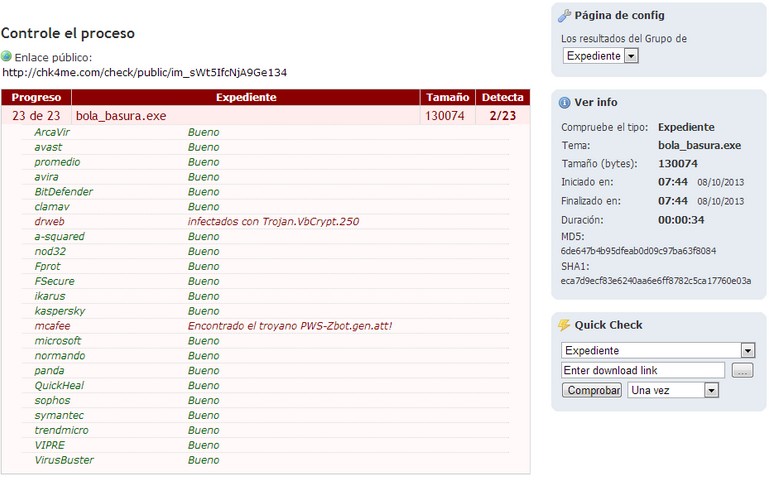Click the infectados con Trojan.VbCrypt.250 result

pyautogui.click(x=273, y=222)
